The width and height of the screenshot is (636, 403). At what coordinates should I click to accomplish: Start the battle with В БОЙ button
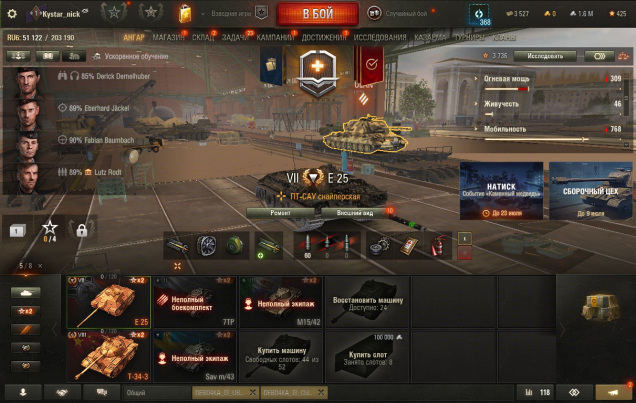[x=318, y=14]
